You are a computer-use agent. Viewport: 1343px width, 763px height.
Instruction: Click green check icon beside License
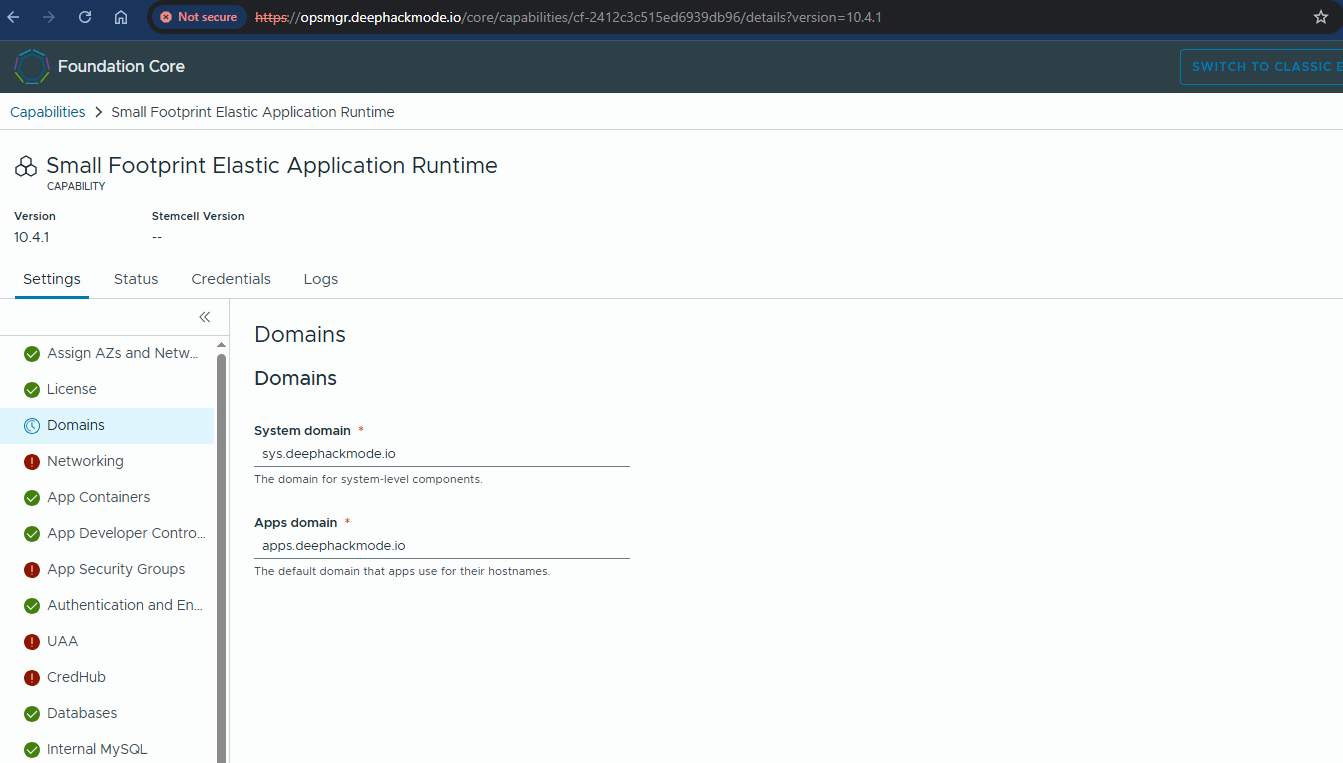pyautogui.click(x=32, y=389)
